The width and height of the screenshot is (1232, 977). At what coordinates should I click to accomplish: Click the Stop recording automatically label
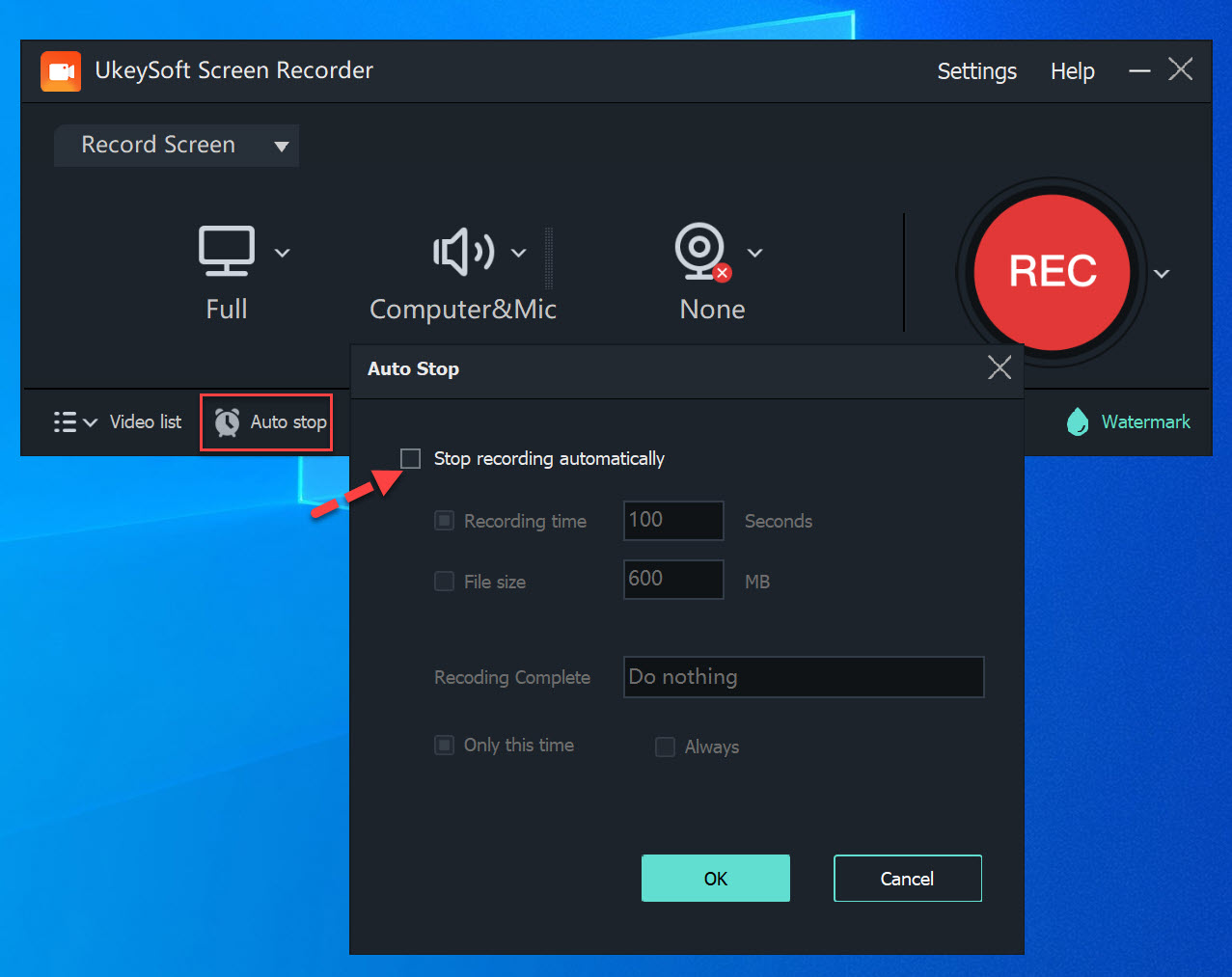(549, 458)
